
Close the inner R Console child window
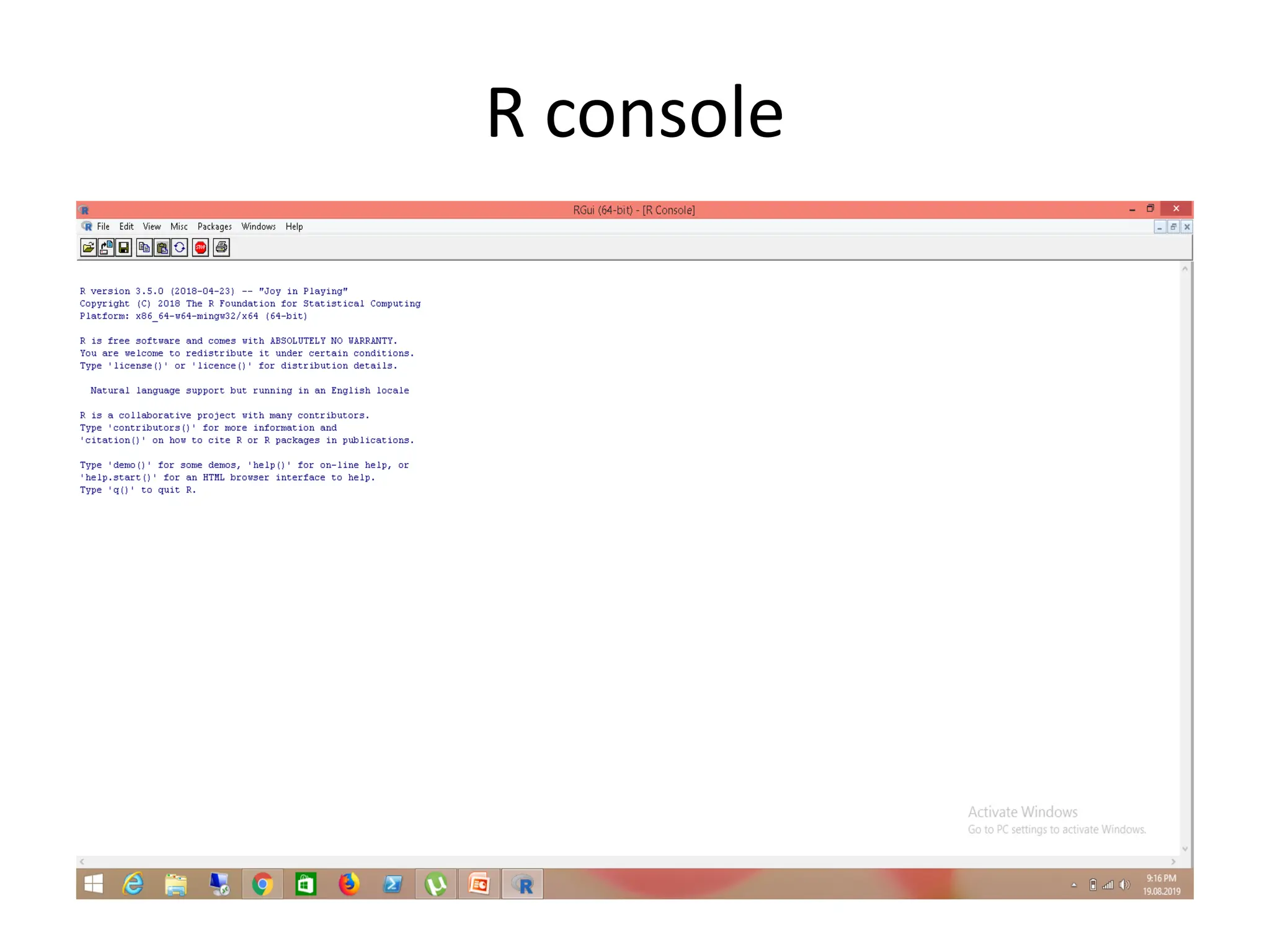(x=1187, y=227)
